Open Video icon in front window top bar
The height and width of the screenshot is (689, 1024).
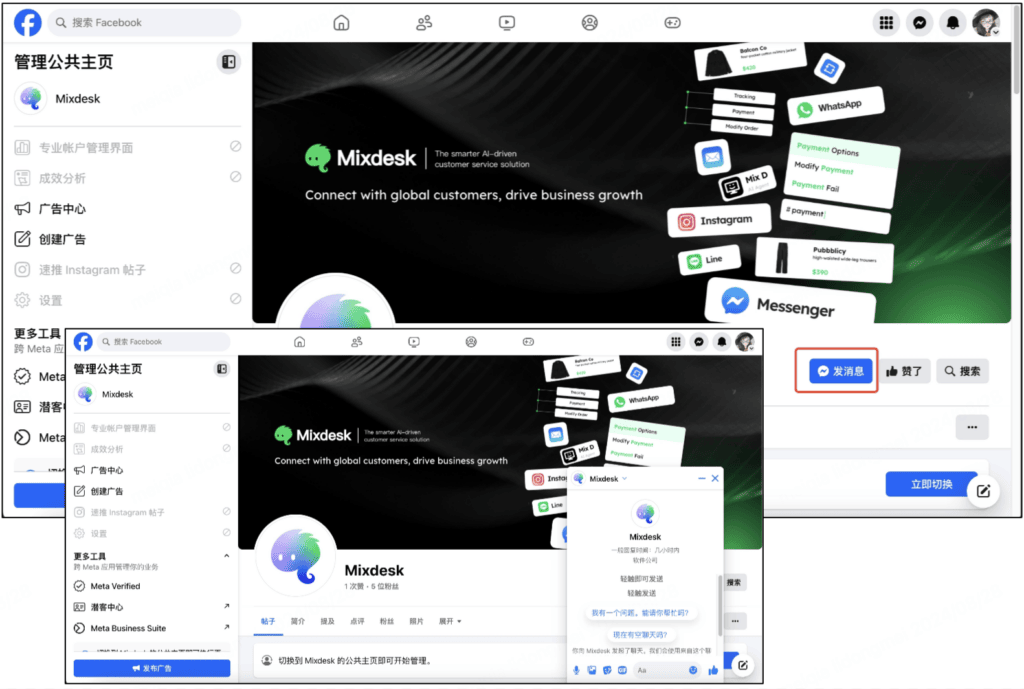click(413, 342)
